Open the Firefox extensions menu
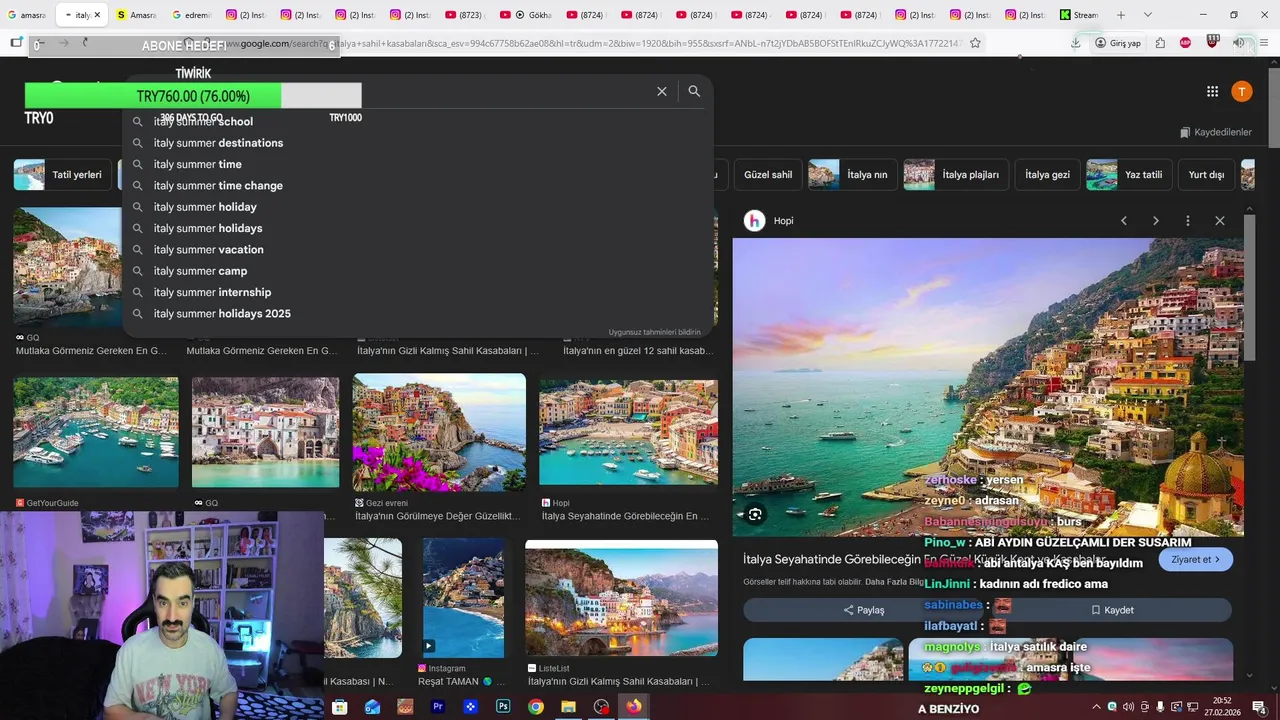Screen dimensions: 1280x720 click(x=1160, y=43)
